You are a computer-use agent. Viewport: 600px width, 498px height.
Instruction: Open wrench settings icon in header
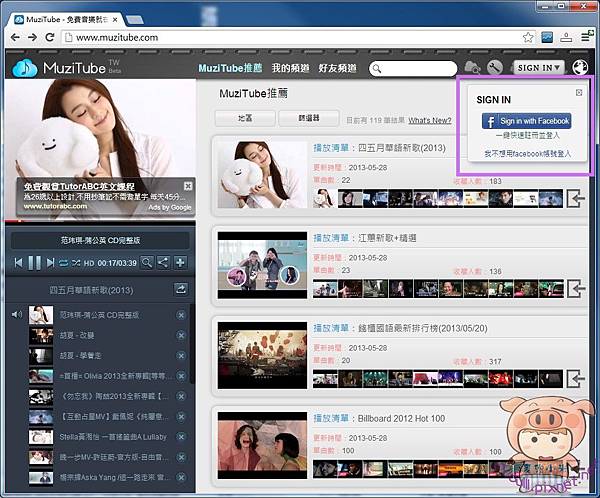coord(495,68)
